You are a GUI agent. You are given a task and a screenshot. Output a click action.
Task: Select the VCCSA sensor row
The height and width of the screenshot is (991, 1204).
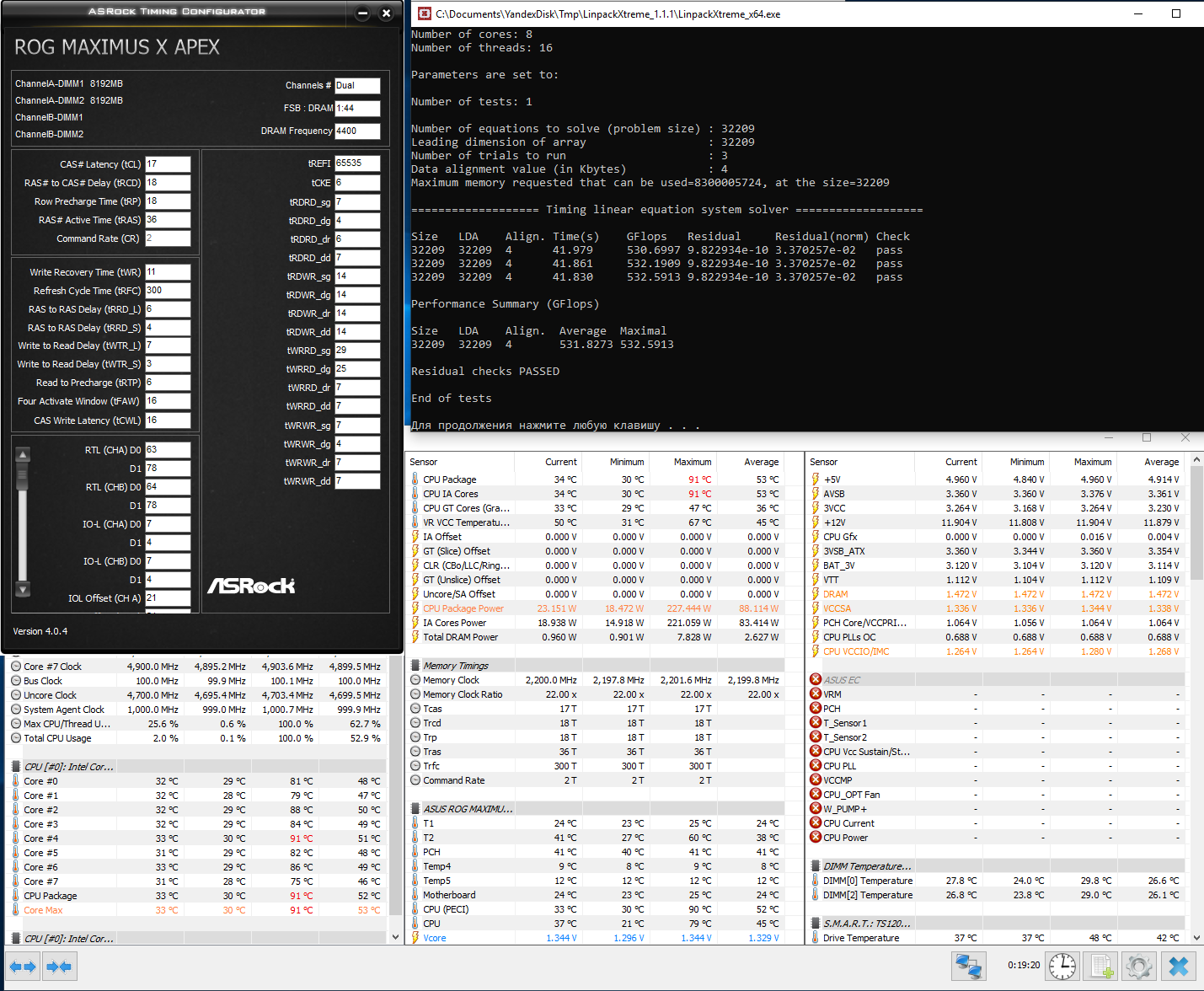point(995,608)
